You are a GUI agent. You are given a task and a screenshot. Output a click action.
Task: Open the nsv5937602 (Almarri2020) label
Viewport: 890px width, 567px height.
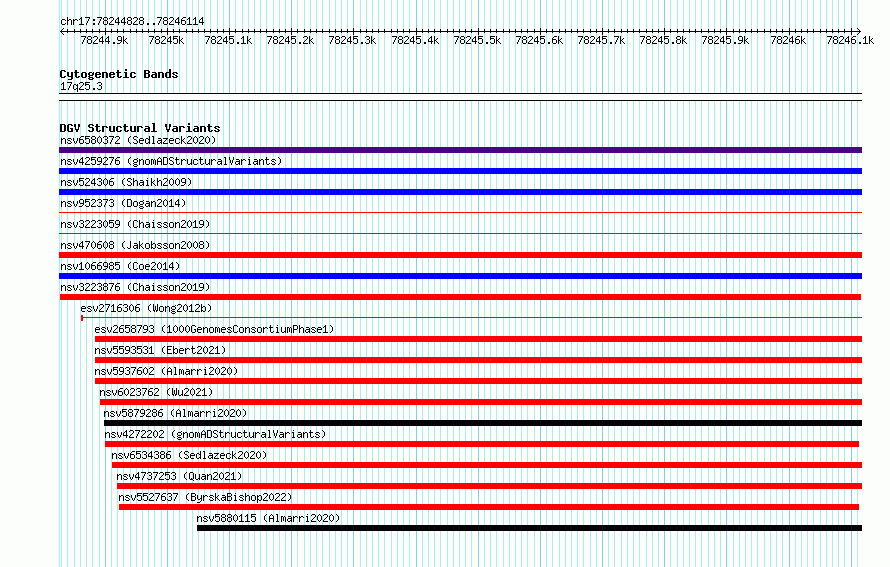(x=166, y=371)
